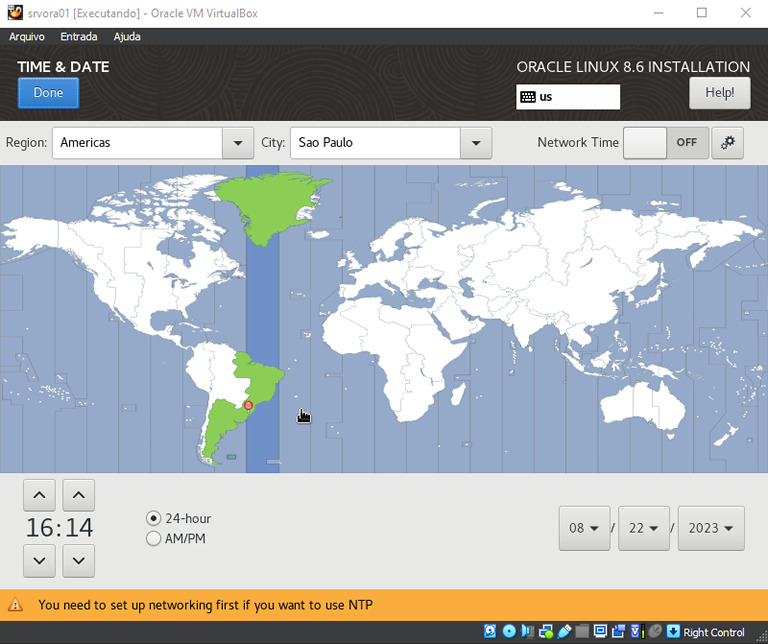This screenshot has width=768, height=644.
Task: Click the network adapter status icon
Action: tap(546, 631)
